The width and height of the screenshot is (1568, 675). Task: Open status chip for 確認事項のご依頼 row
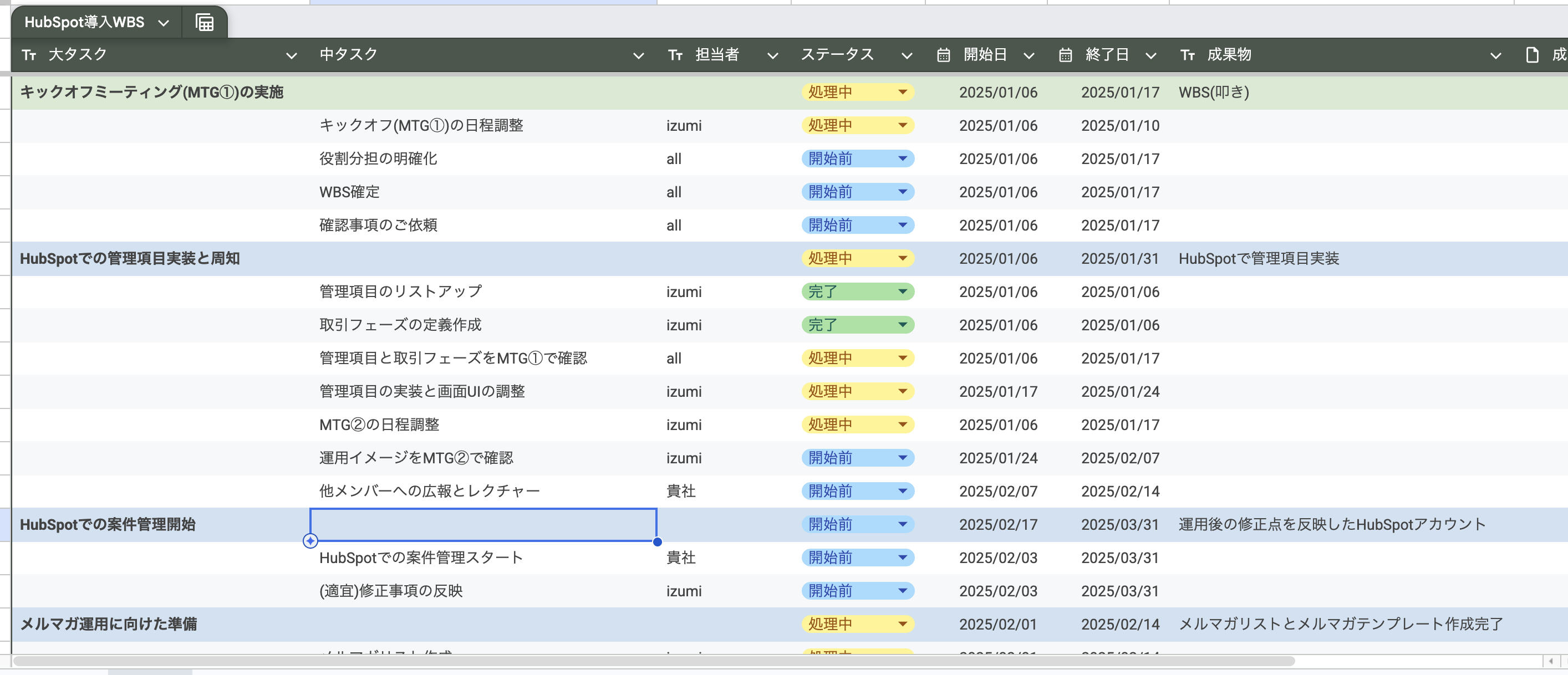coord(858,225)
